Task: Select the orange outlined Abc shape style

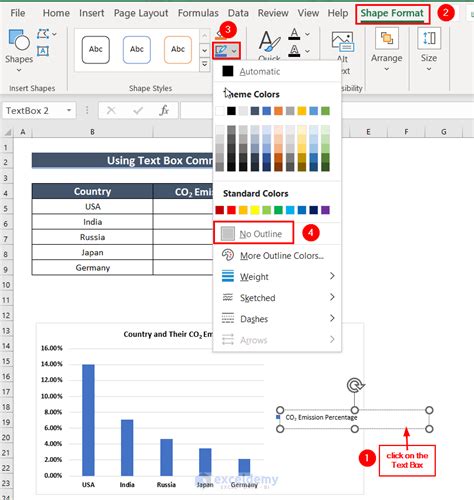Action: click(x=178, y=50)
